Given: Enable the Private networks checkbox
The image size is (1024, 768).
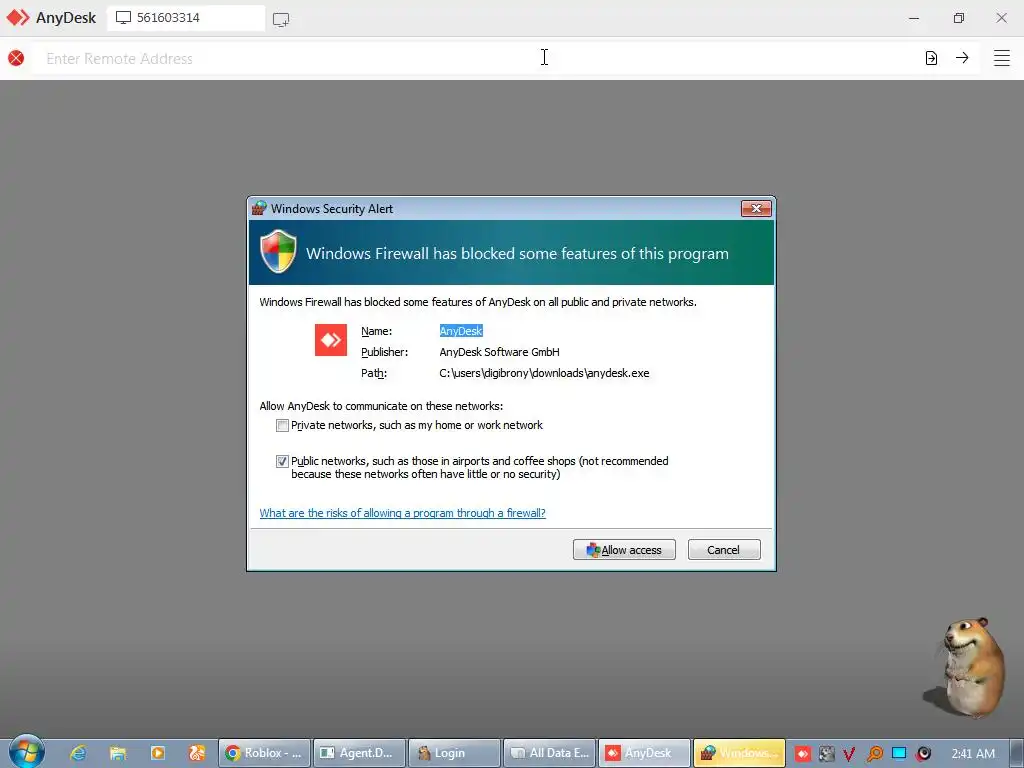Looking at the screenshot, I should click(282, 426).
